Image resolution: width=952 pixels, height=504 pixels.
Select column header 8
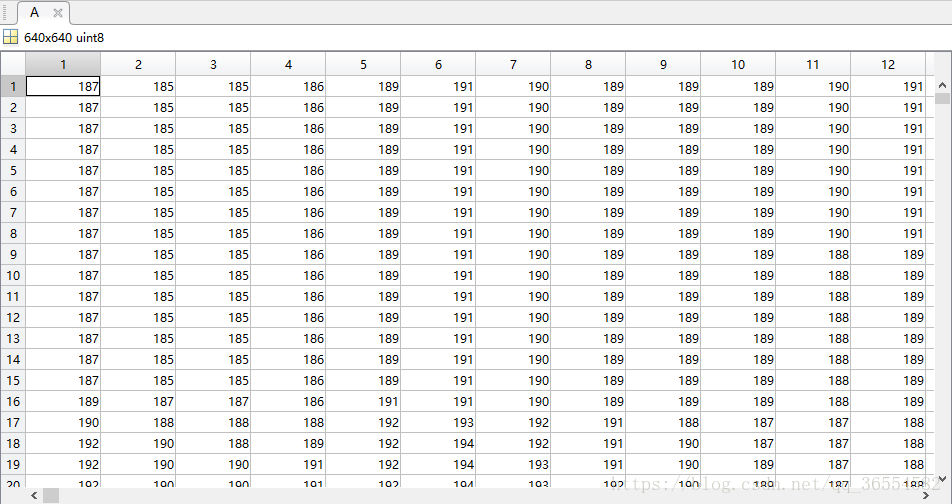point(588,64)
